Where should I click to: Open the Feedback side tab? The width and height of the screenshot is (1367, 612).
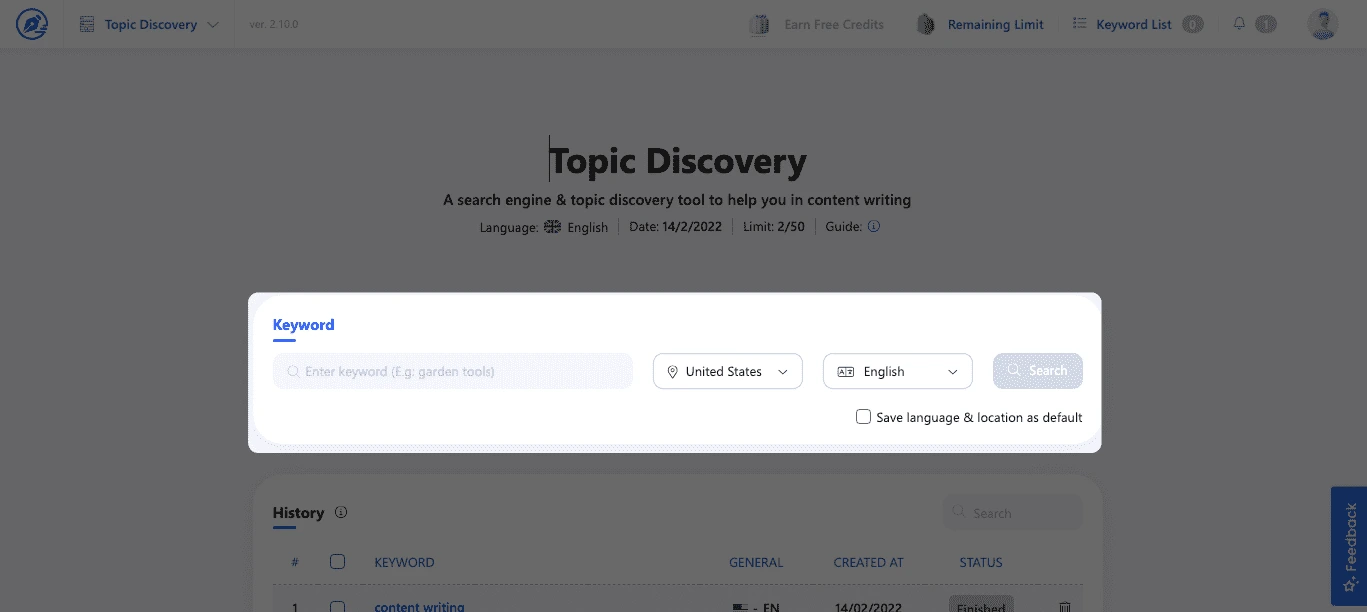[x=1349, y=546]
